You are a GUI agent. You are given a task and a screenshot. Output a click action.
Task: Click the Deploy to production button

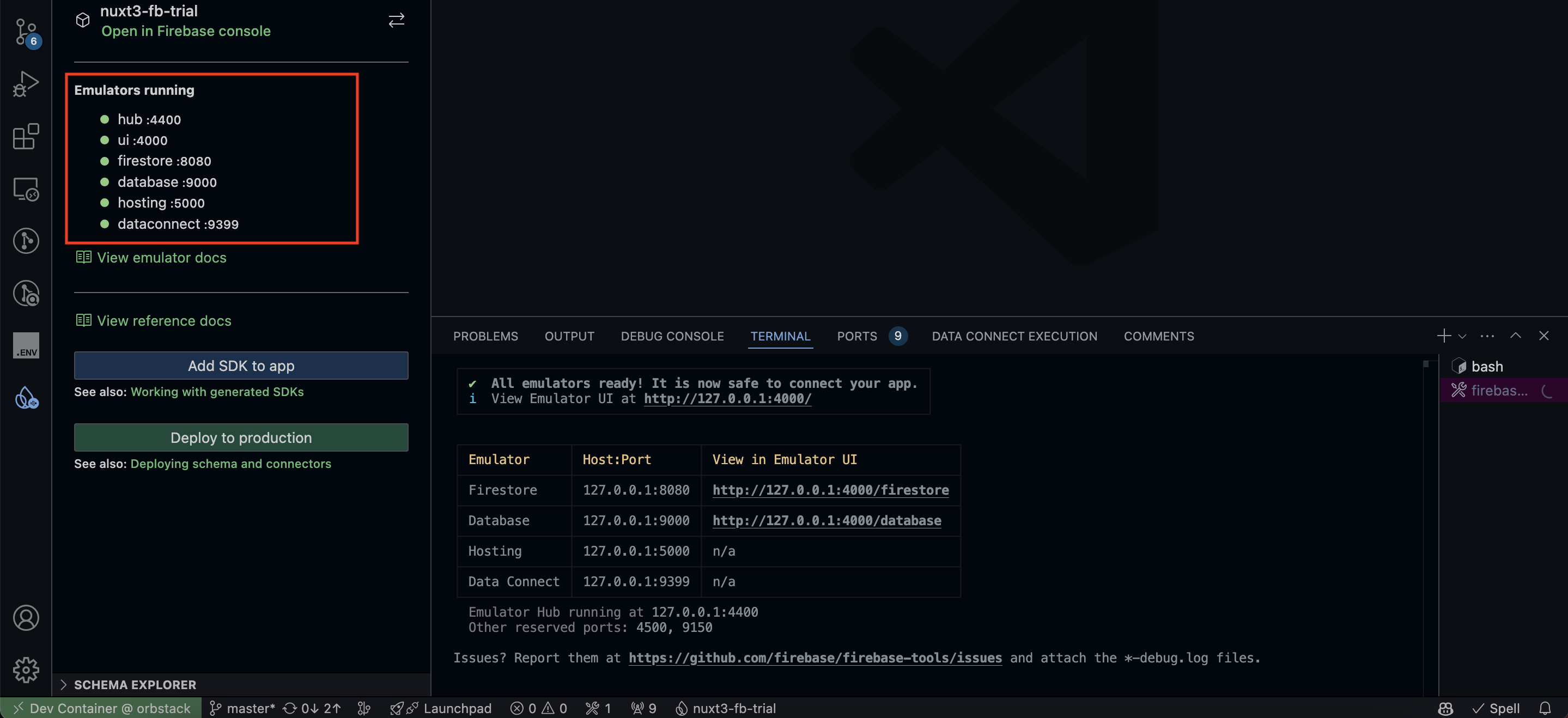tap(240, 437)
